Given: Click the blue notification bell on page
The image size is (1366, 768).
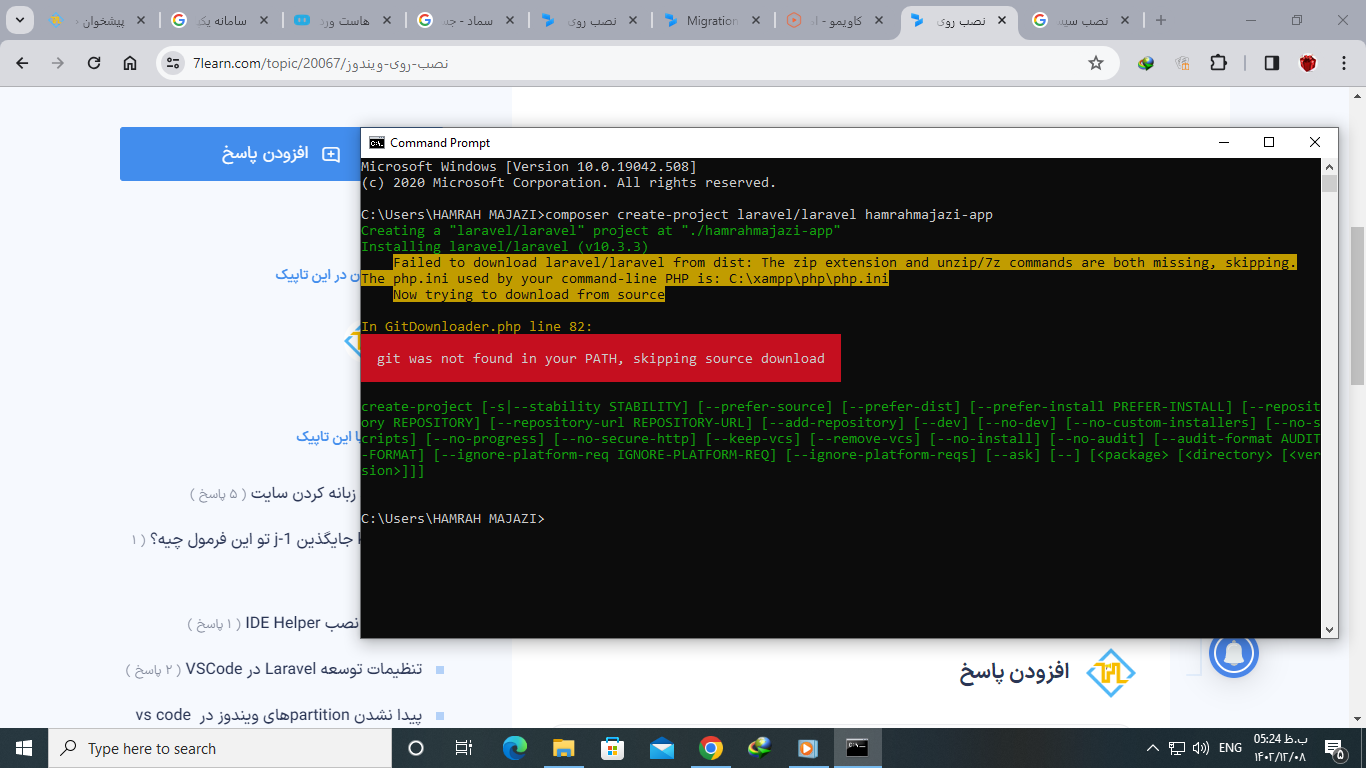Looking at the screenshot, I should (x=1233, y=654).
